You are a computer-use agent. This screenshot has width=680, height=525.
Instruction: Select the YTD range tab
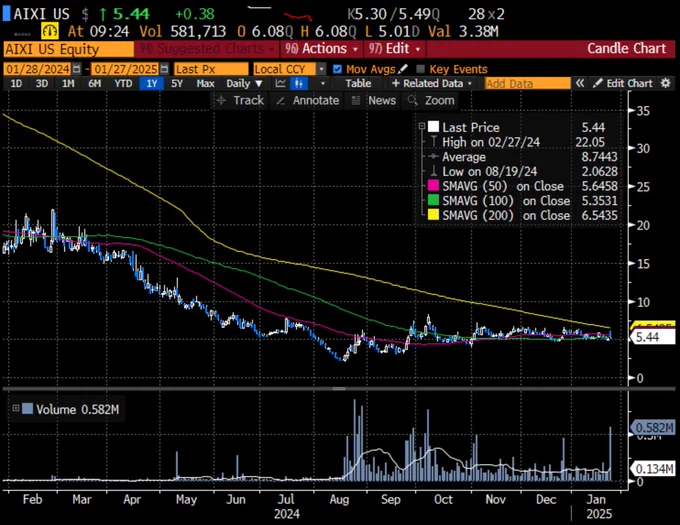click(x=123, y=83)
